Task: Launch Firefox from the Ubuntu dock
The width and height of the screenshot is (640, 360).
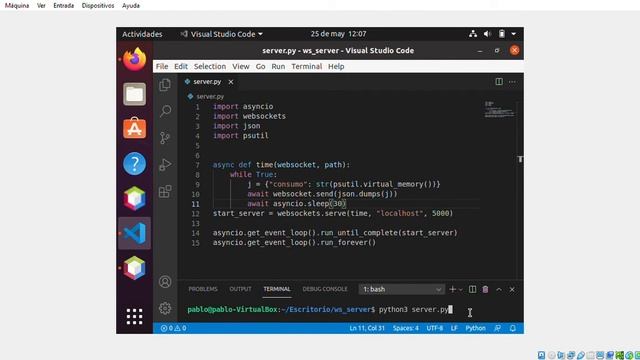Action: pyautogui.click(x=134, y=60)
